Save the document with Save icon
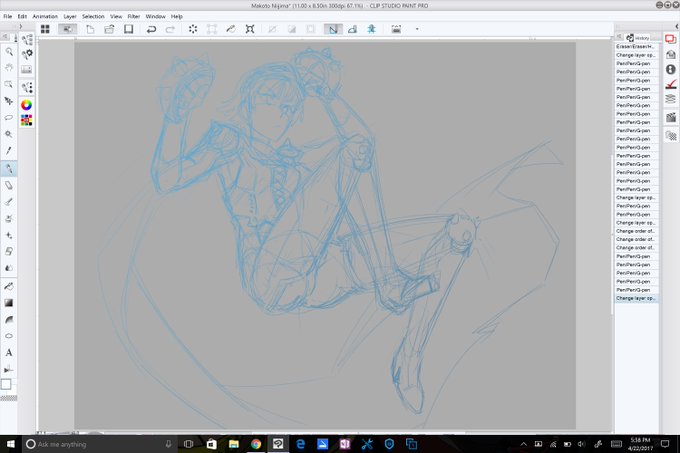The height and width of the screenshot is (453, 680). [x=128, y=29]
